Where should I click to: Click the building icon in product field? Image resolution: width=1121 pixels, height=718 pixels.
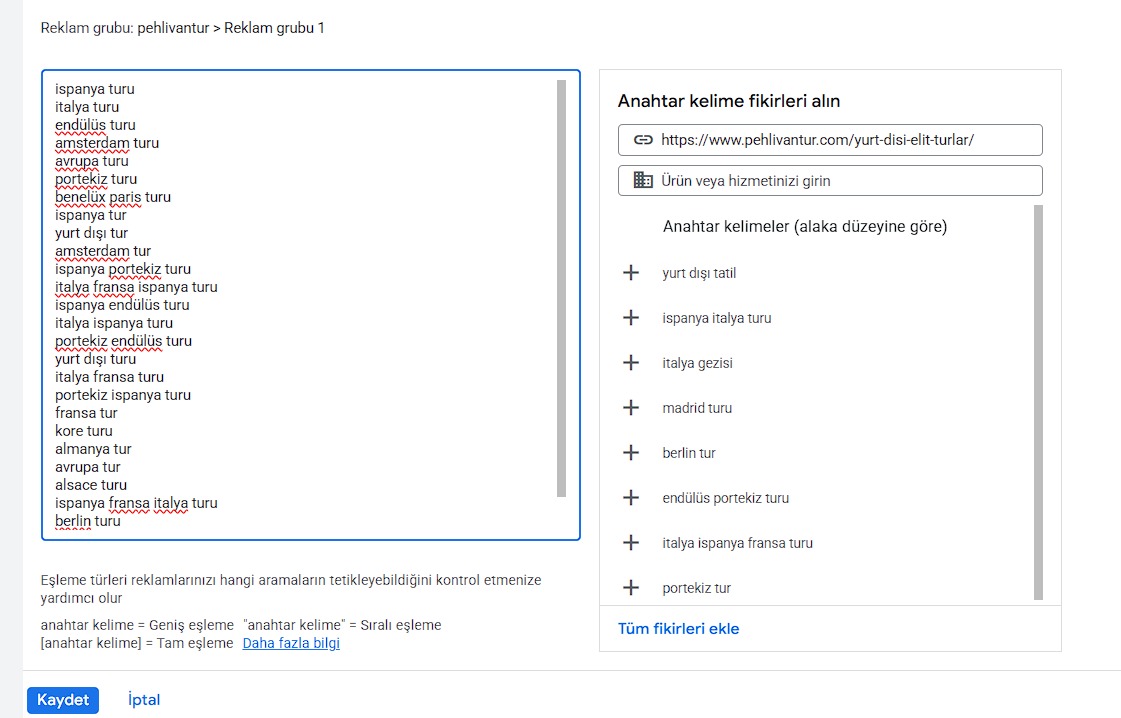click(x=643, y=181)
